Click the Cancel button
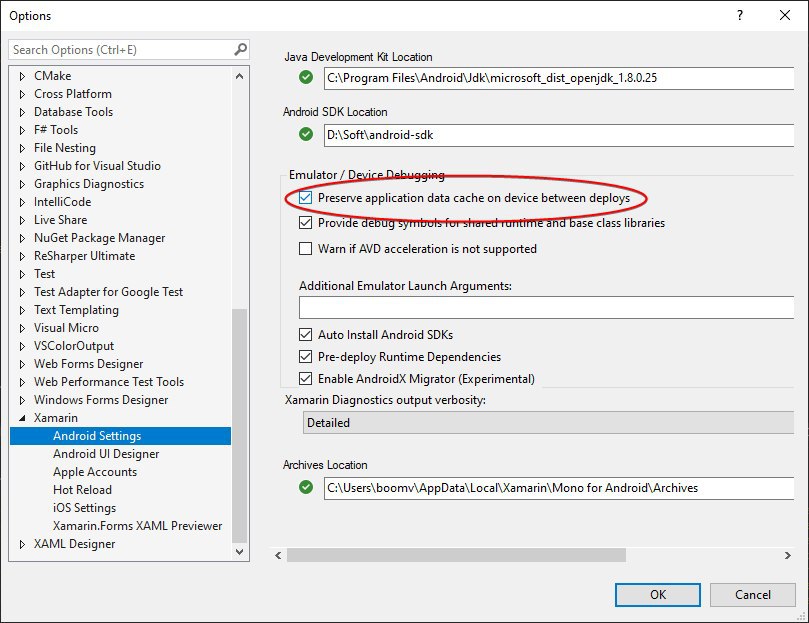The height and width of the screenshot is (623, 809). click(x=753, y=595)
